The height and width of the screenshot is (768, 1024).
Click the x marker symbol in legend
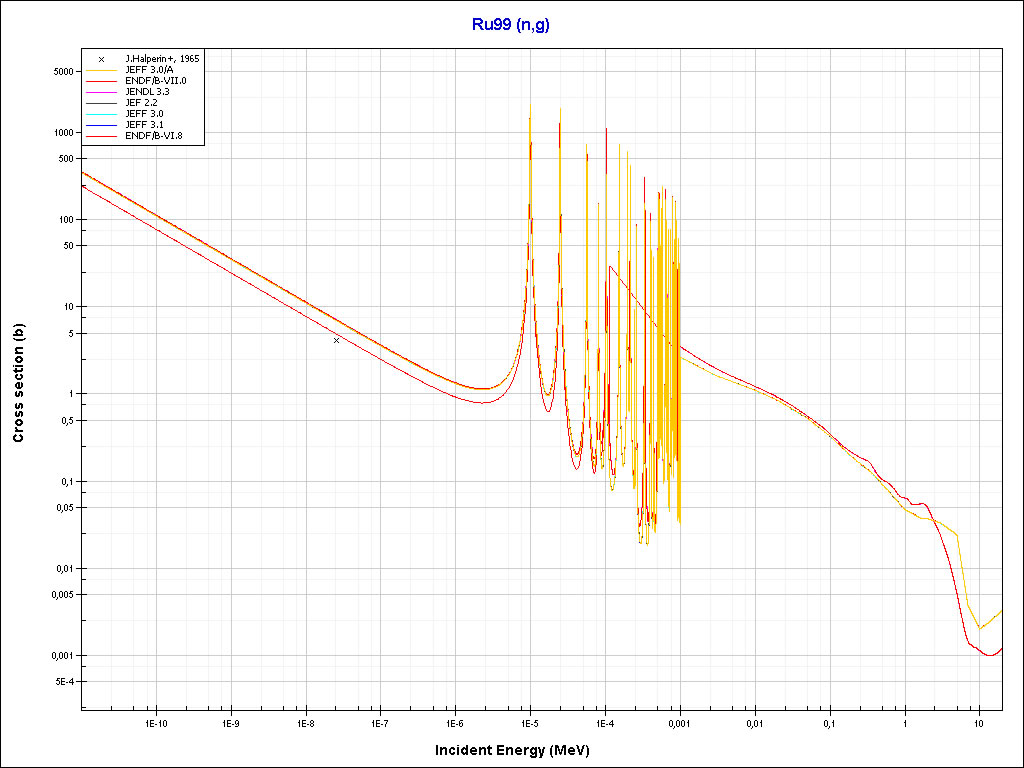pos(101,60)
